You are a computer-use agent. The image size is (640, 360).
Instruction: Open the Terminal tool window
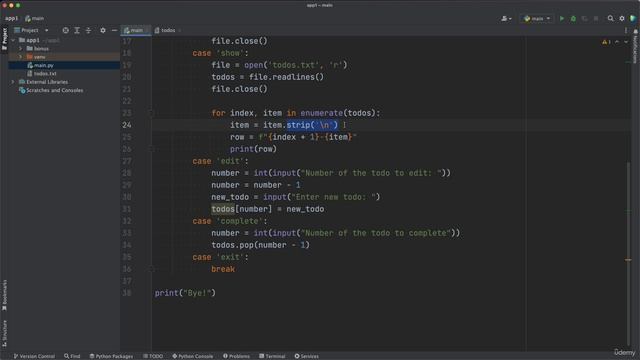(272, 356)
